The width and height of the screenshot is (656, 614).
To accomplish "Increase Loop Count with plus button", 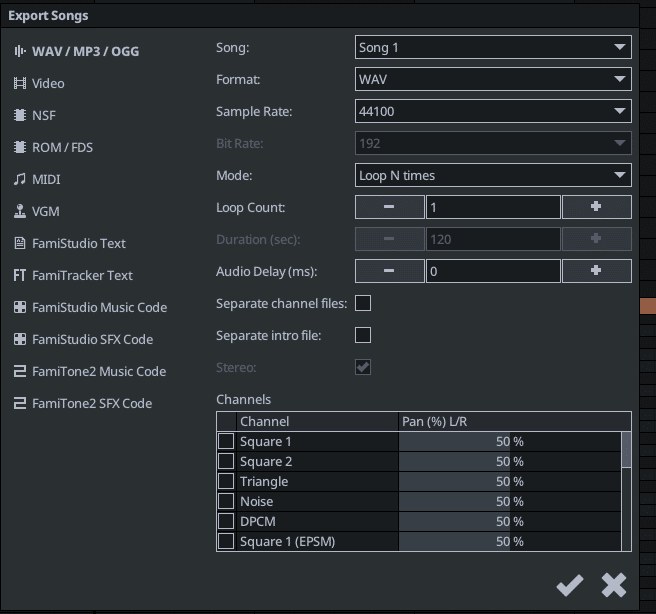I will click(597, 207).
